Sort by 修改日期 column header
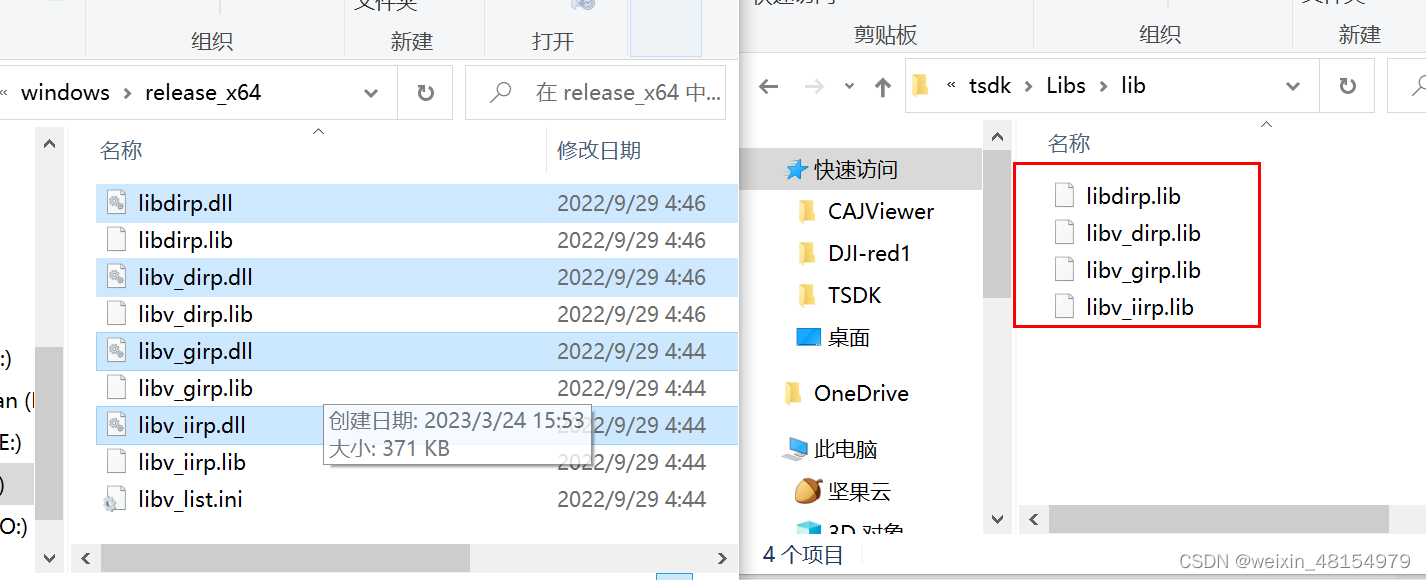Screen dimensions: 1426x580 (599, 151)
